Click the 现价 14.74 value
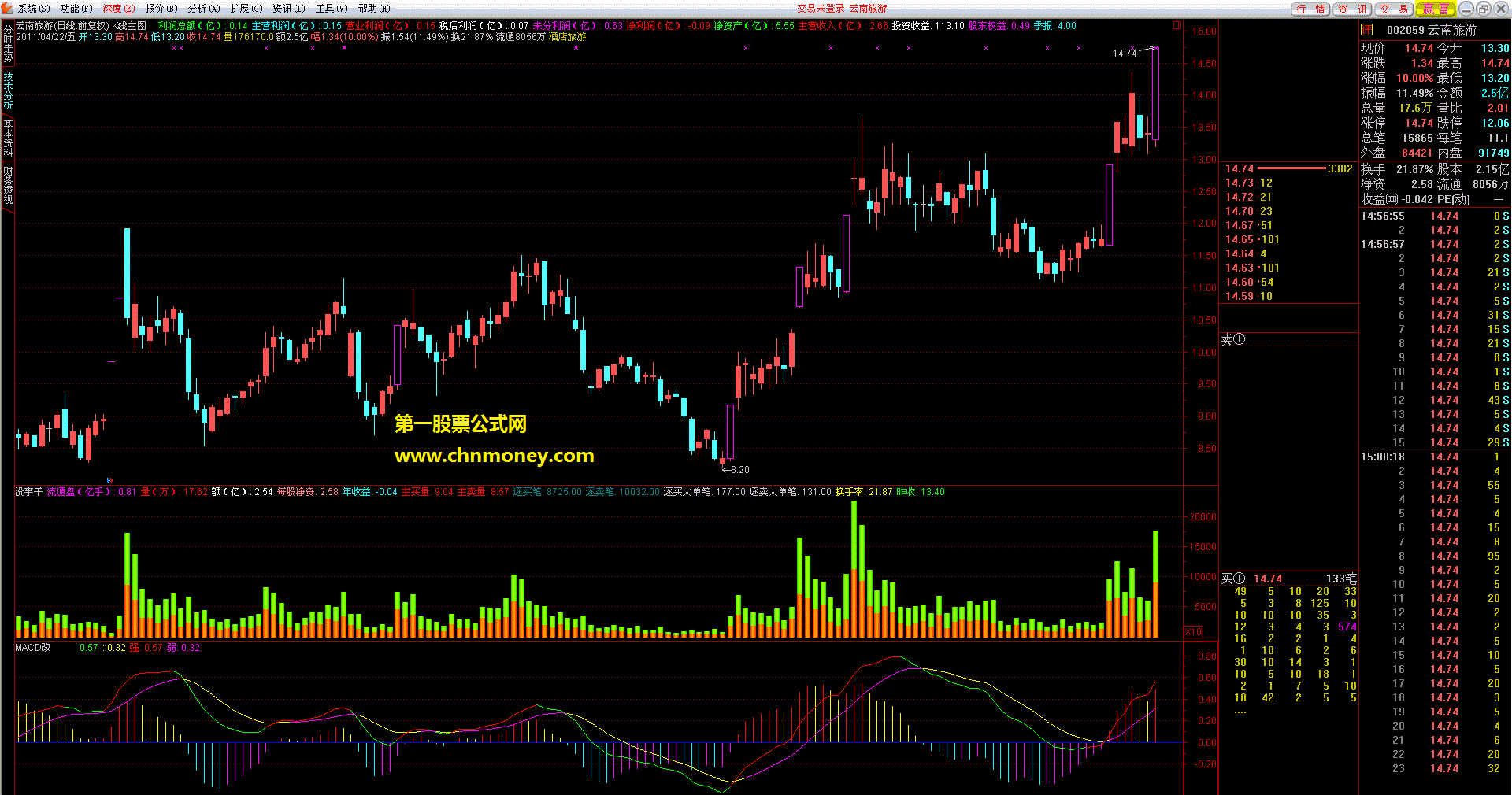This screenshot has height=795, width=1512. pos(1419,48)
